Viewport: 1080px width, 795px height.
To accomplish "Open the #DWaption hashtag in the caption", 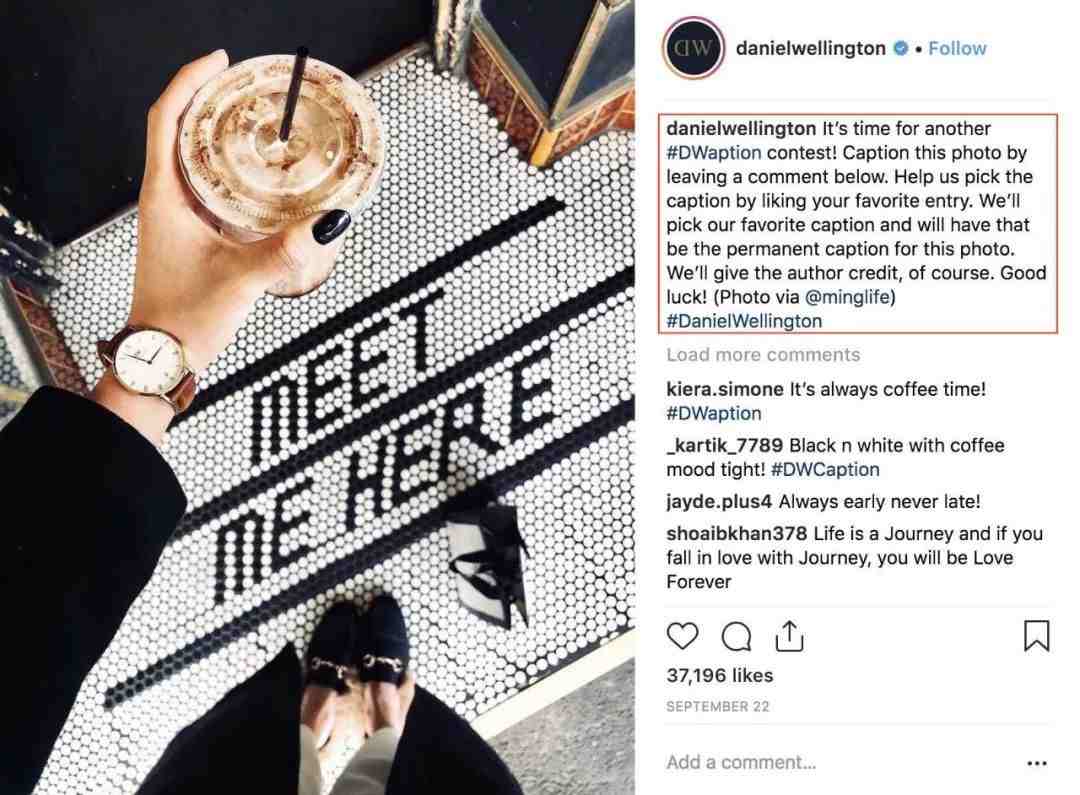I will pos(714,152).
